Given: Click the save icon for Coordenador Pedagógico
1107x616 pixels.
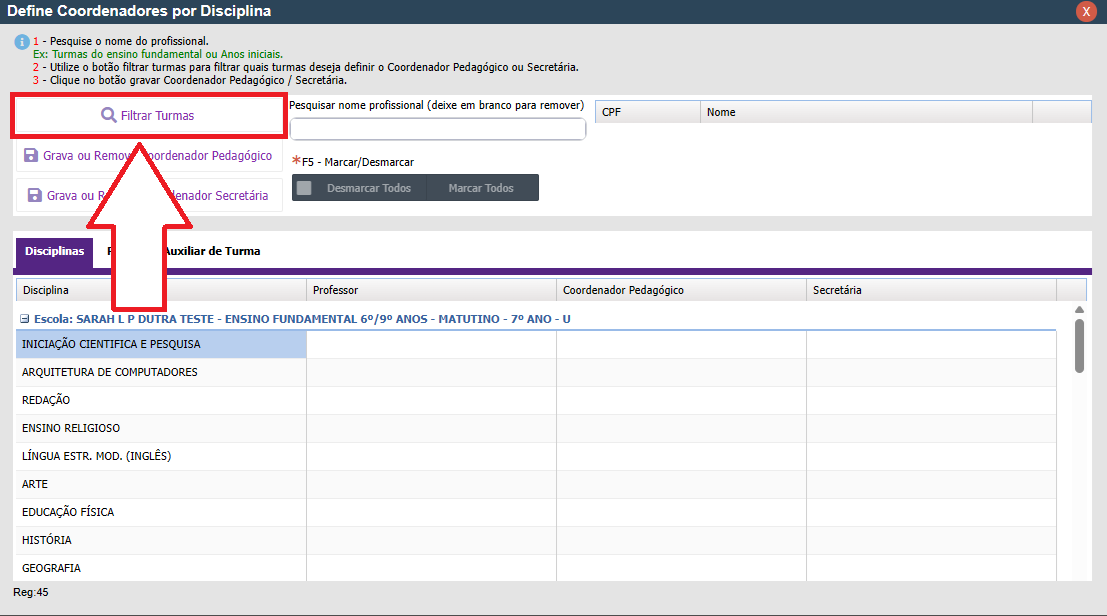Looking at the screenshot, I should click(x=31, y=156).
